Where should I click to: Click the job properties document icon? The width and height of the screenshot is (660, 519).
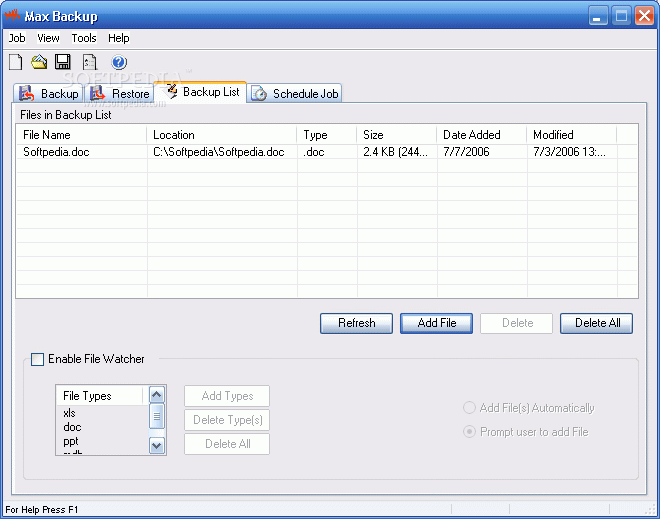pos(90,62)
